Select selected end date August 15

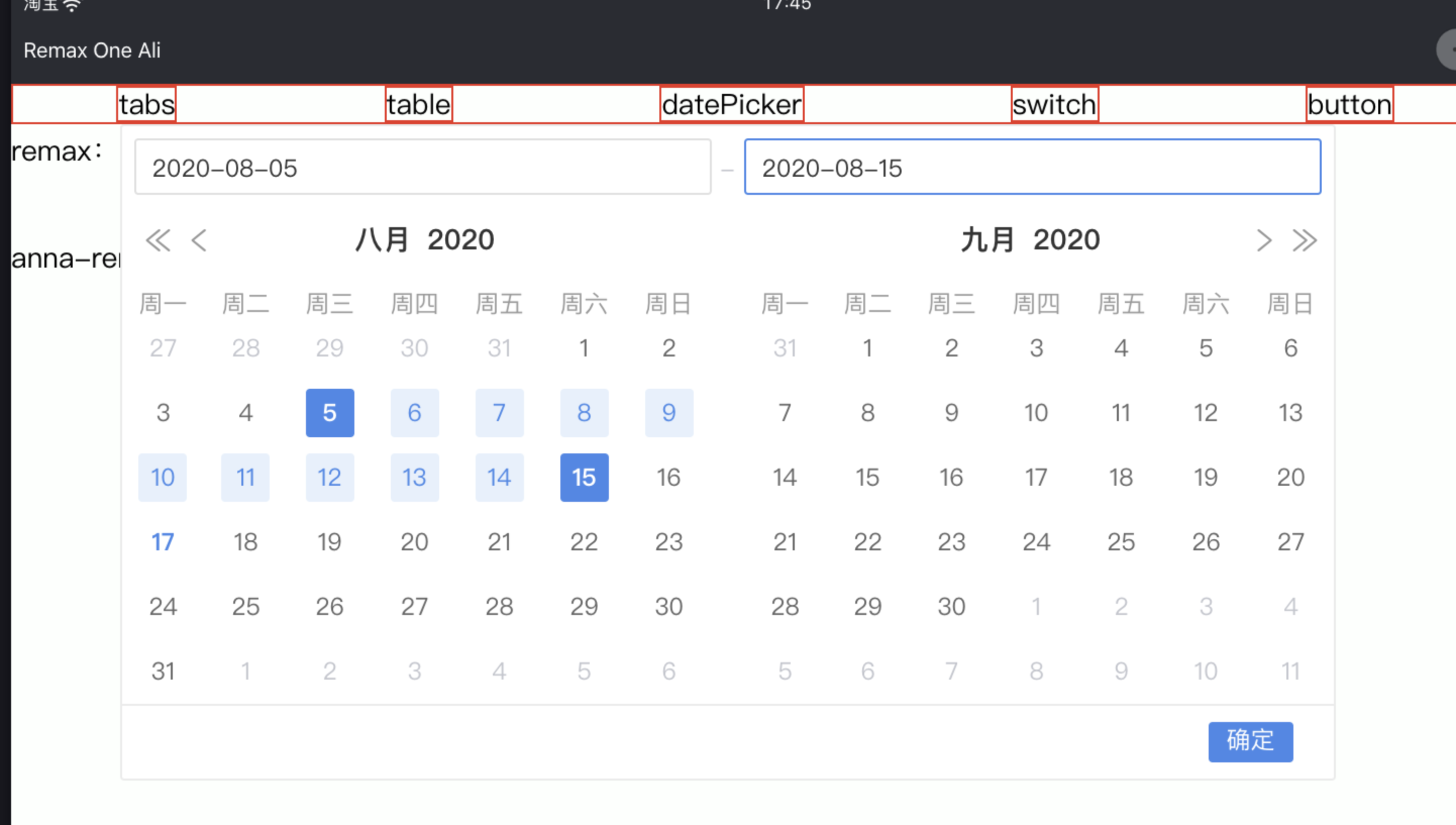[584, 478]
